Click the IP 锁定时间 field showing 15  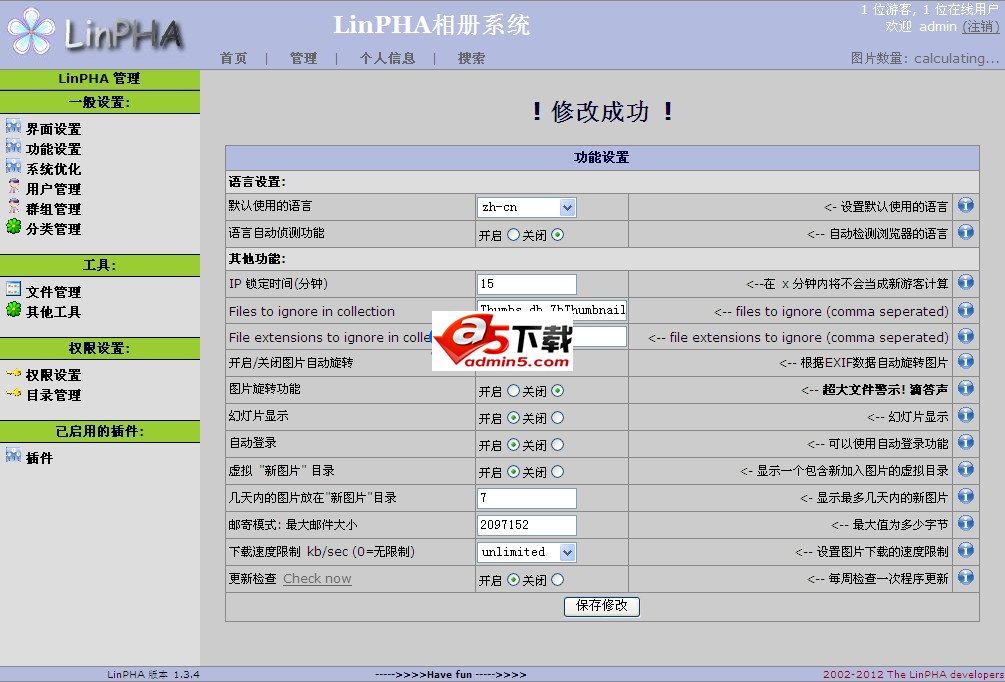point(527,284)
